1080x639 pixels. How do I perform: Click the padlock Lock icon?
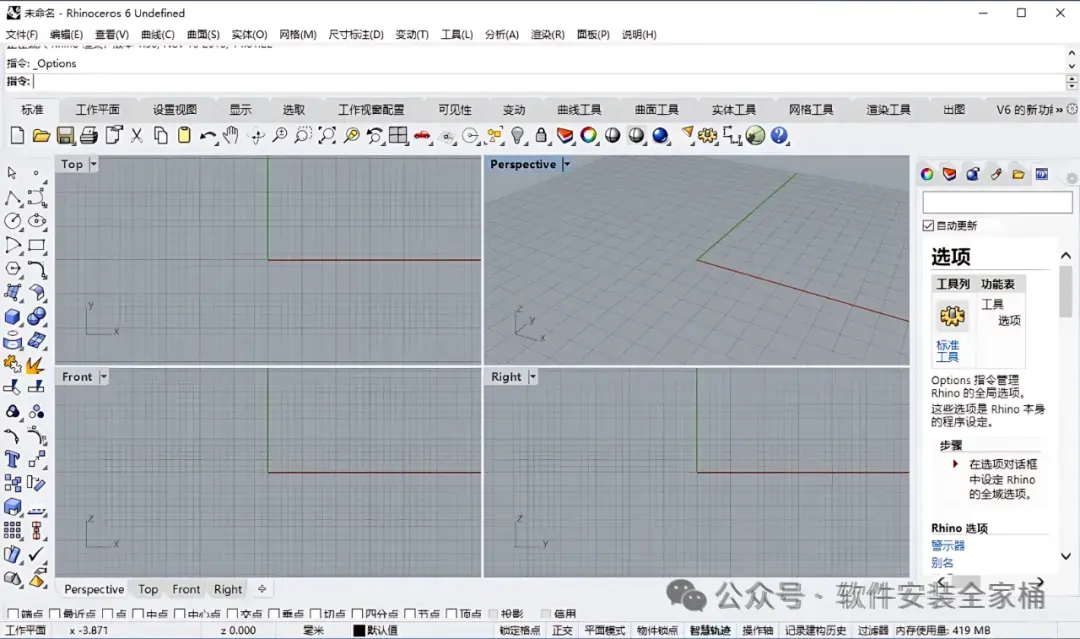541,136
